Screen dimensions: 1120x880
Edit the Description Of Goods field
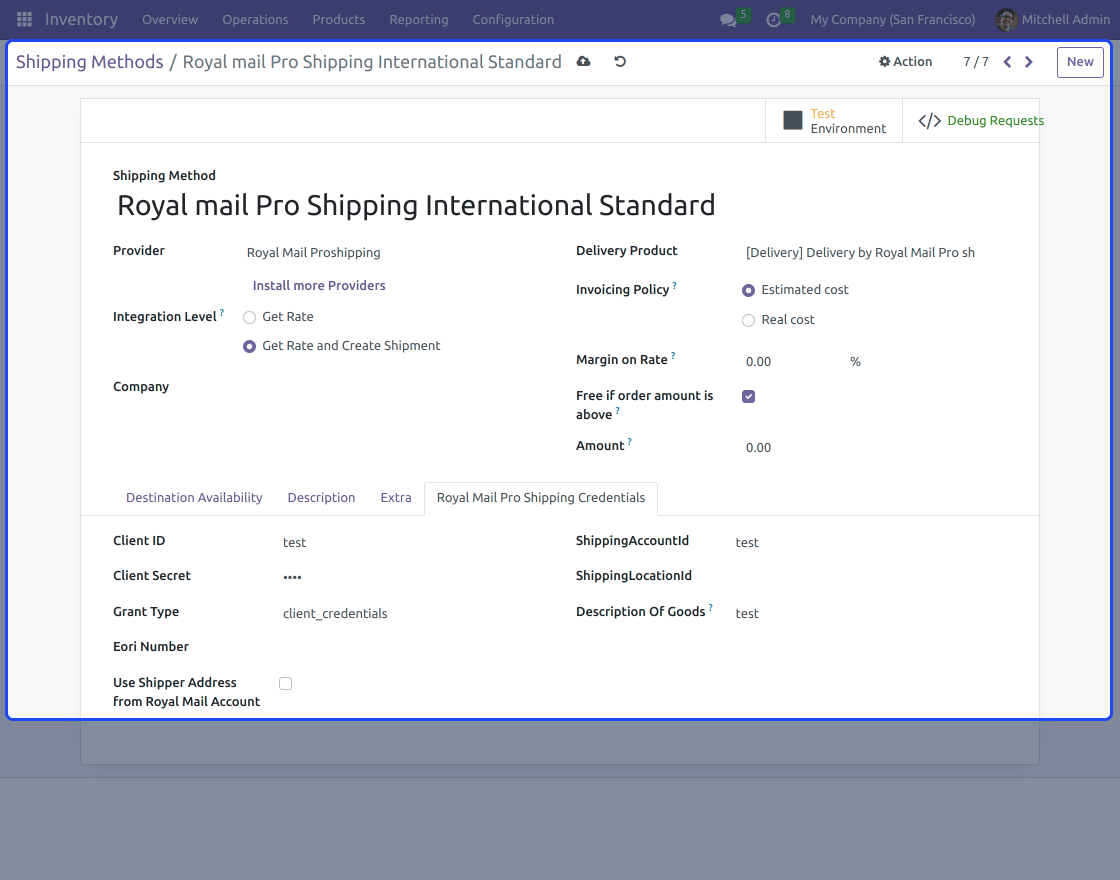(x=871, y=614)
